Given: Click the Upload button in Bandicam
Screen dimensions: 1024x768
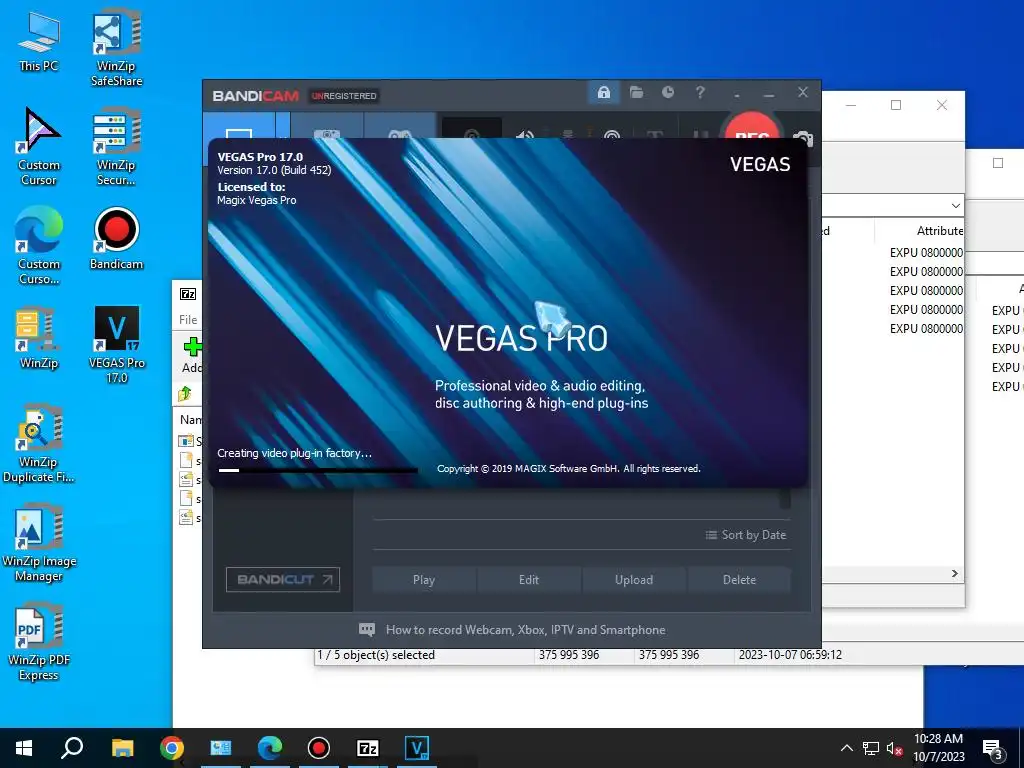Looking at the screenshot, I should coord(634,579).
